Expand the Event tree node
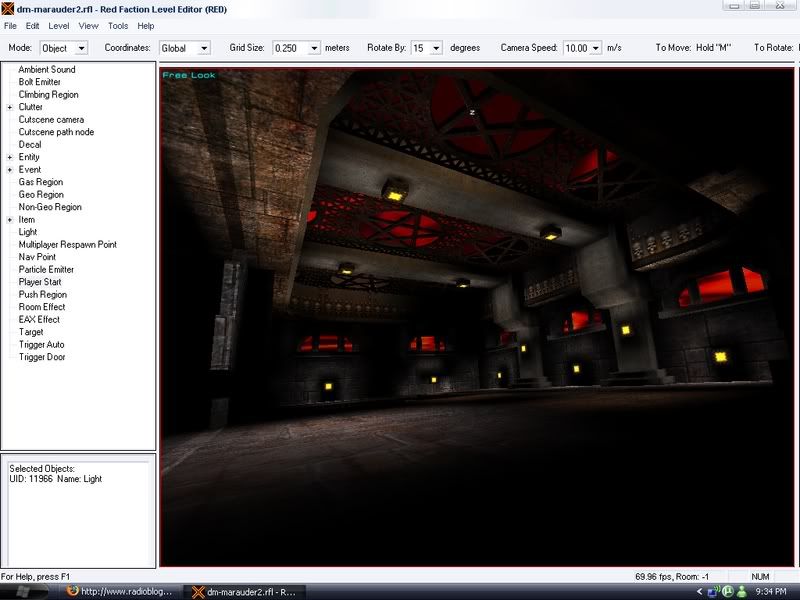This screenshot has width=800, height=600. [x=10, y=170]
